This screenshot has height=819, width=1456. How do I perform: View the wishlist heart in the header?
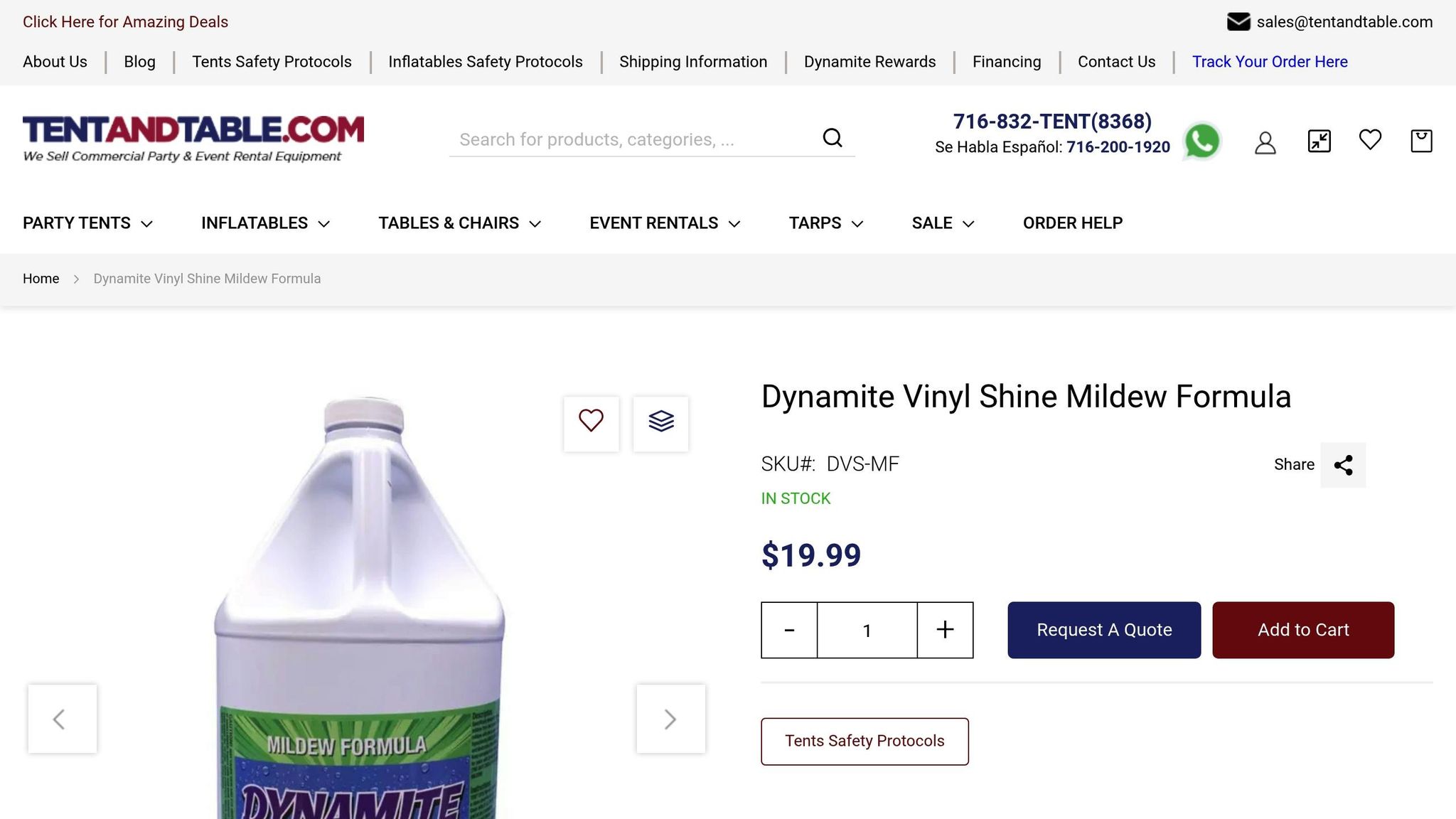pos(1370,141)
